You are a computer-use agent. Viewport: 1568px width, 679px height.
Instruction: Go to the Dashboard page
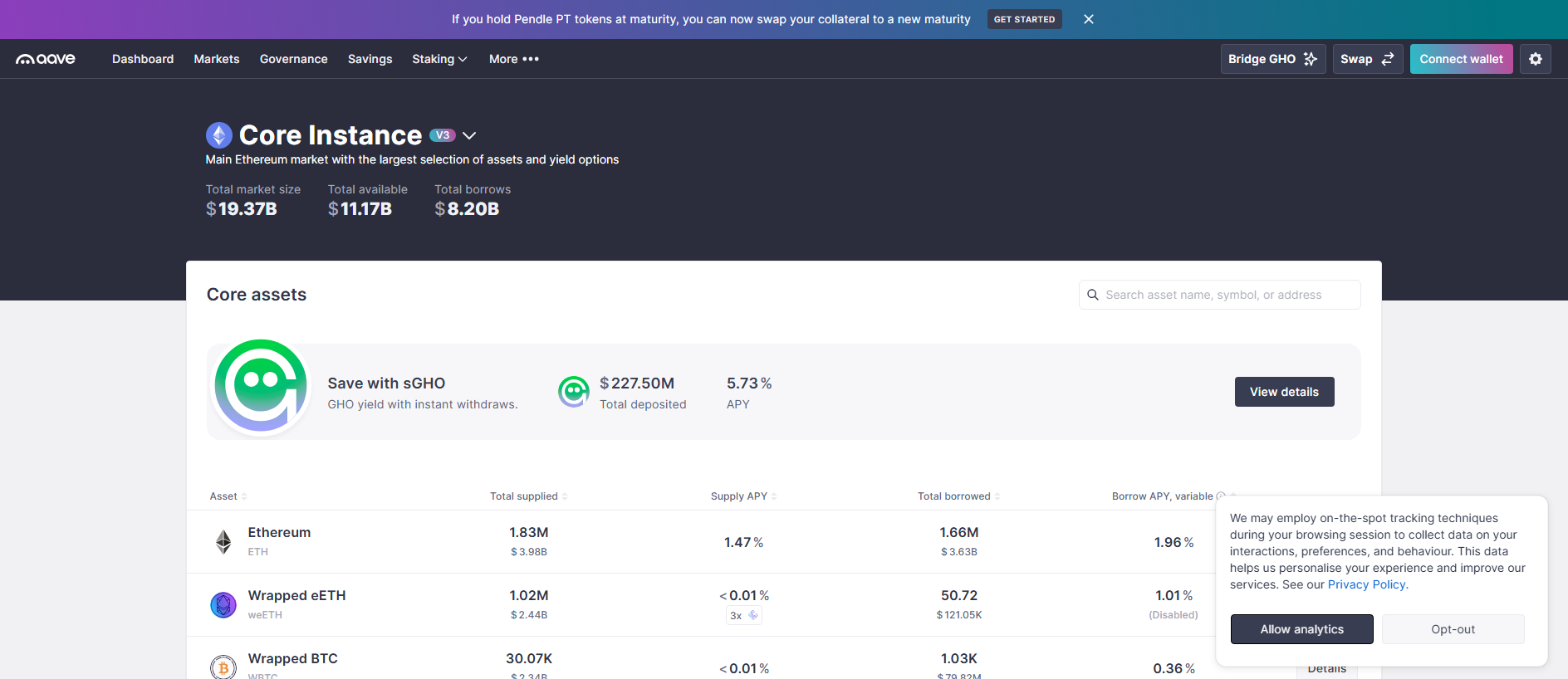[x=143, y=59]
